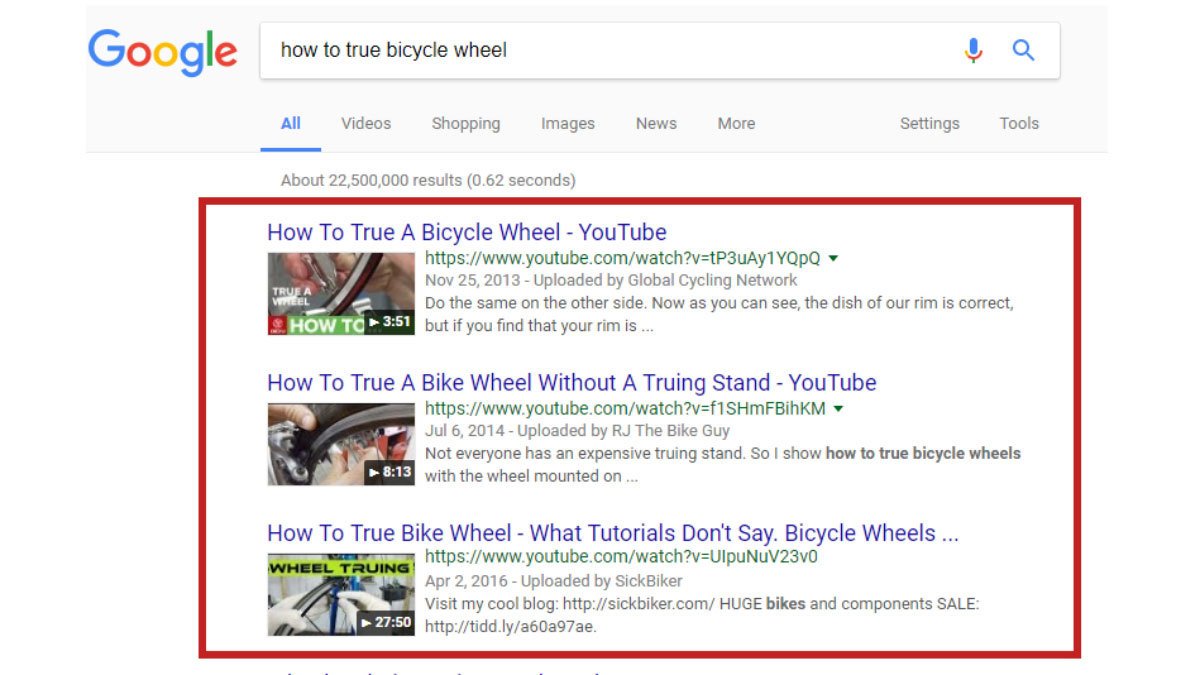
Task: Switch to the Shopping tab
Action: click(x=466, y=123)
